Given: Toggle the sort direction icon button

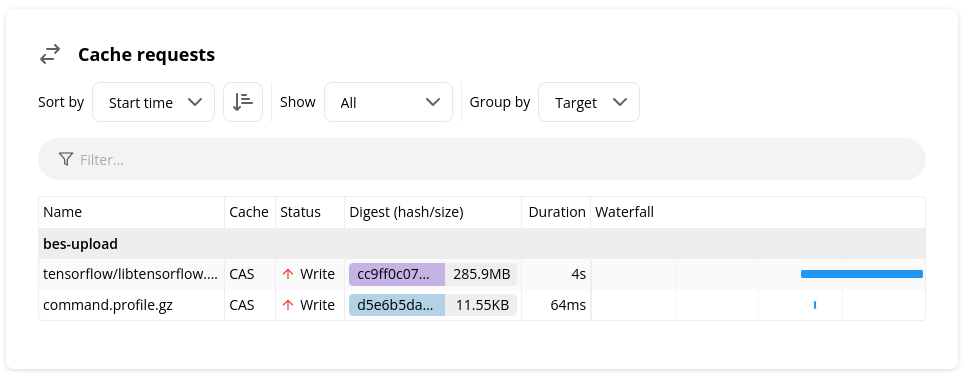Looking at the screenshot, I should point(243,102).
